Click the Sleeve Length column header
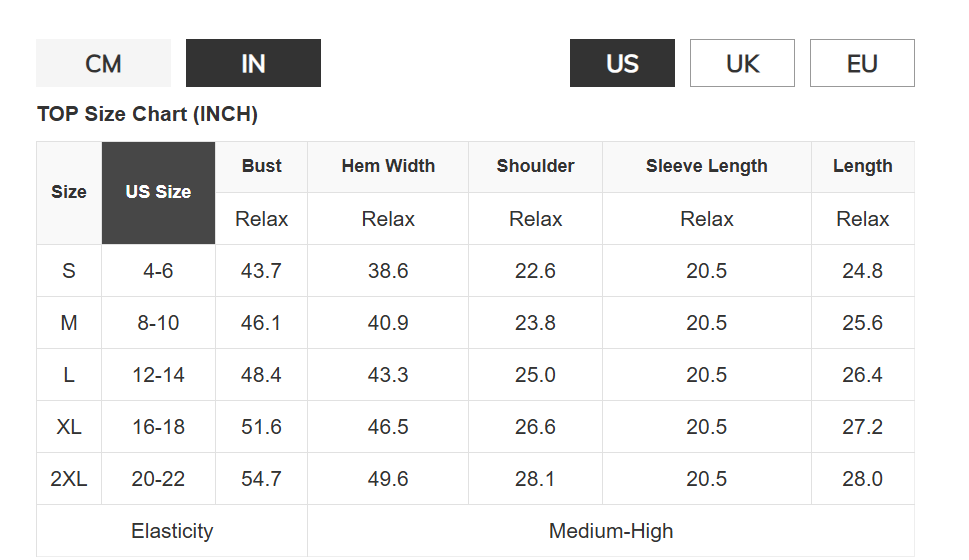This screenshot has width=969, height=560. coord(706,166)
